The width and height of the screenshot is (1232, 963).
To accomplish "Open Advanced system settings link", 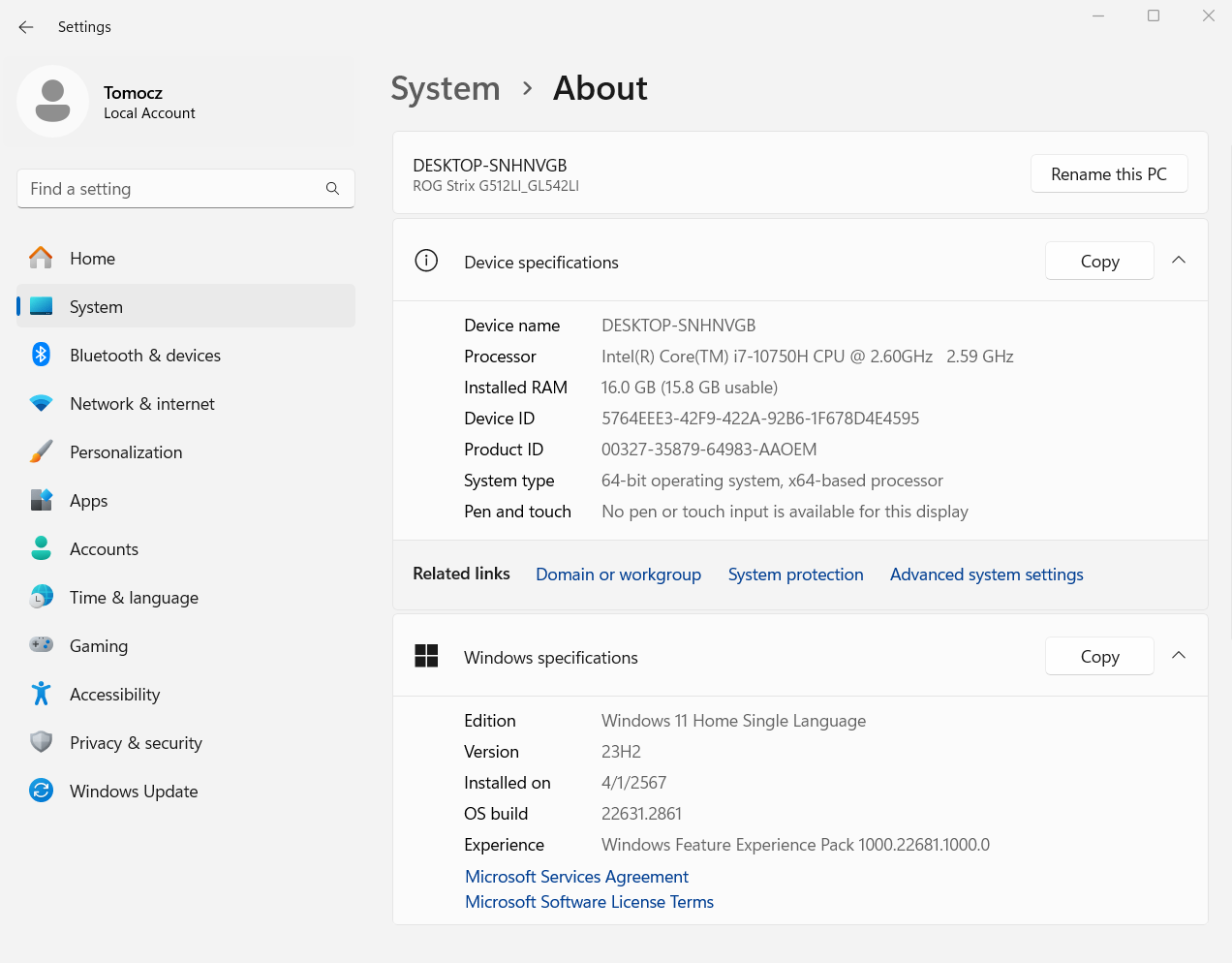I will tap(986, 575).
